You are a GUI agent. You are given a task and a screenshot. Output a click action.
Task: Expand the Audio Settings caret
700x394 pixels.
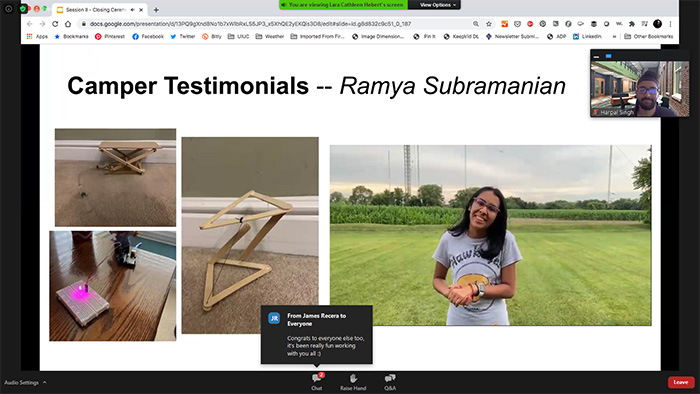tap(45, 382)
